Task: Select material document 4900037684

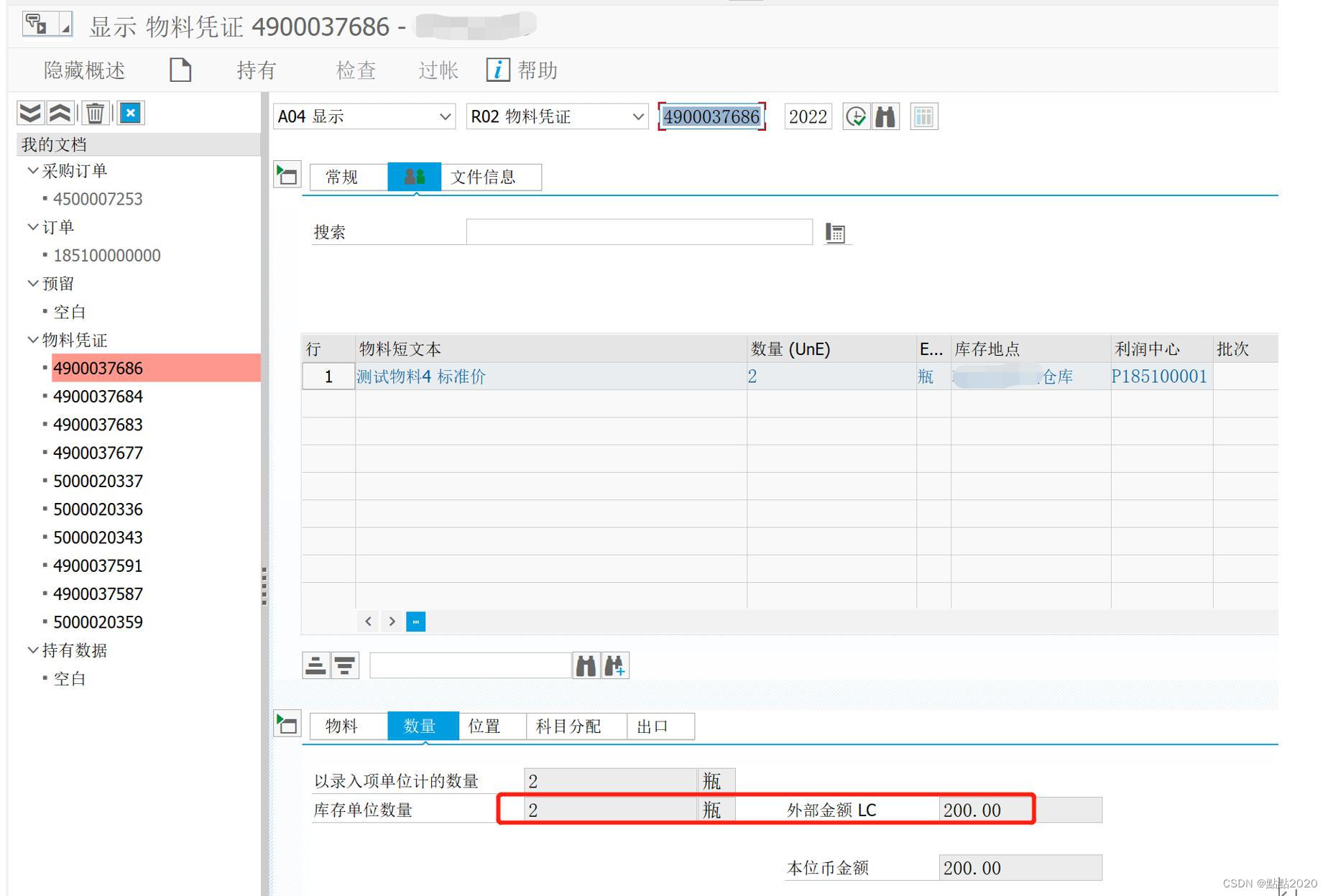Action: click(x=98, y=397)
